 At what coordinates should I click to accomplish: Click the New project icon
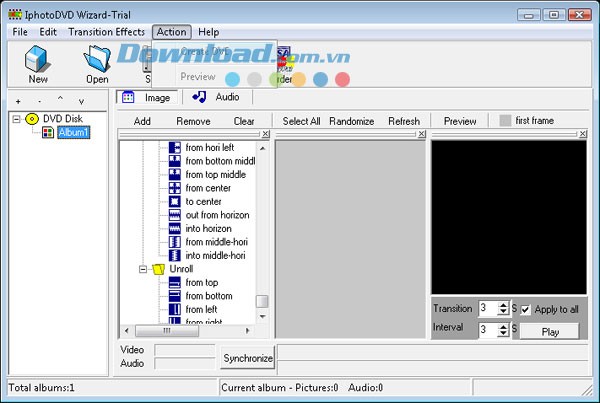[x=37, y=59]
